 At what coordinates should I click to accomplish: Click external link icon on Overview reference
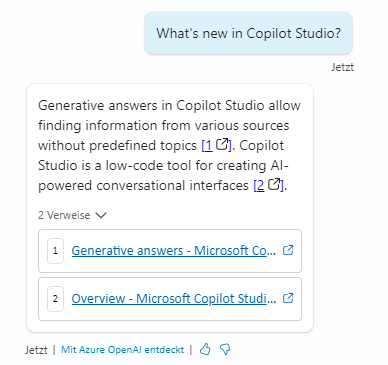pos(288,298)
